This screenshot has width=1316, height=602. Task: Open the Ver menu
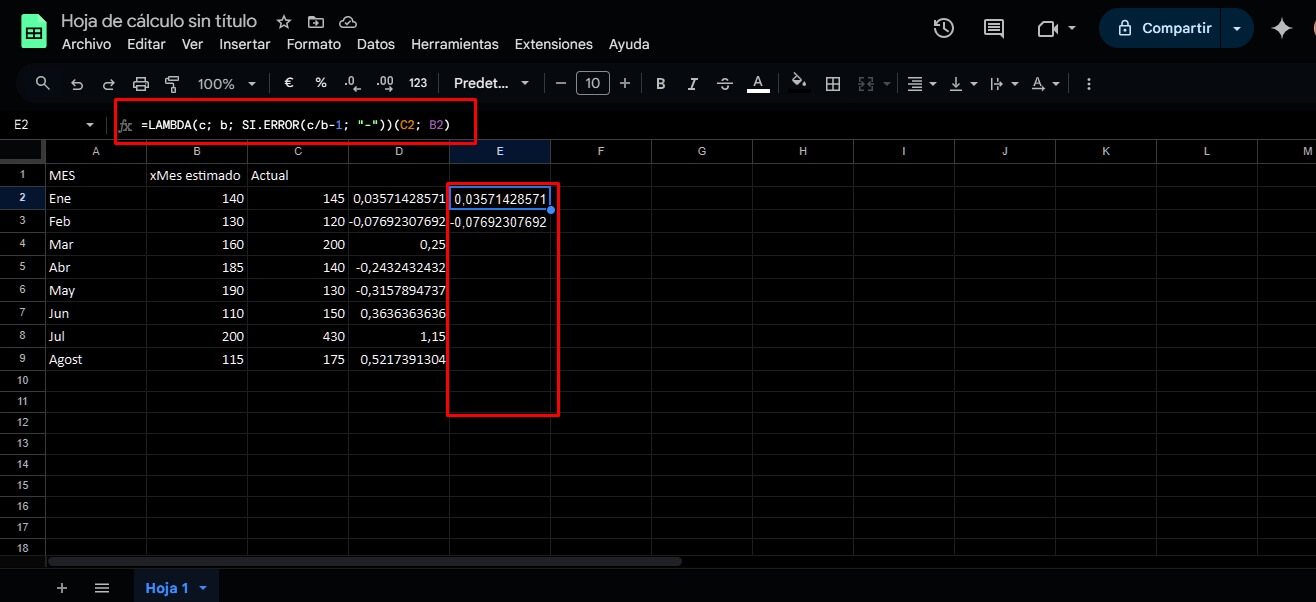192,44
